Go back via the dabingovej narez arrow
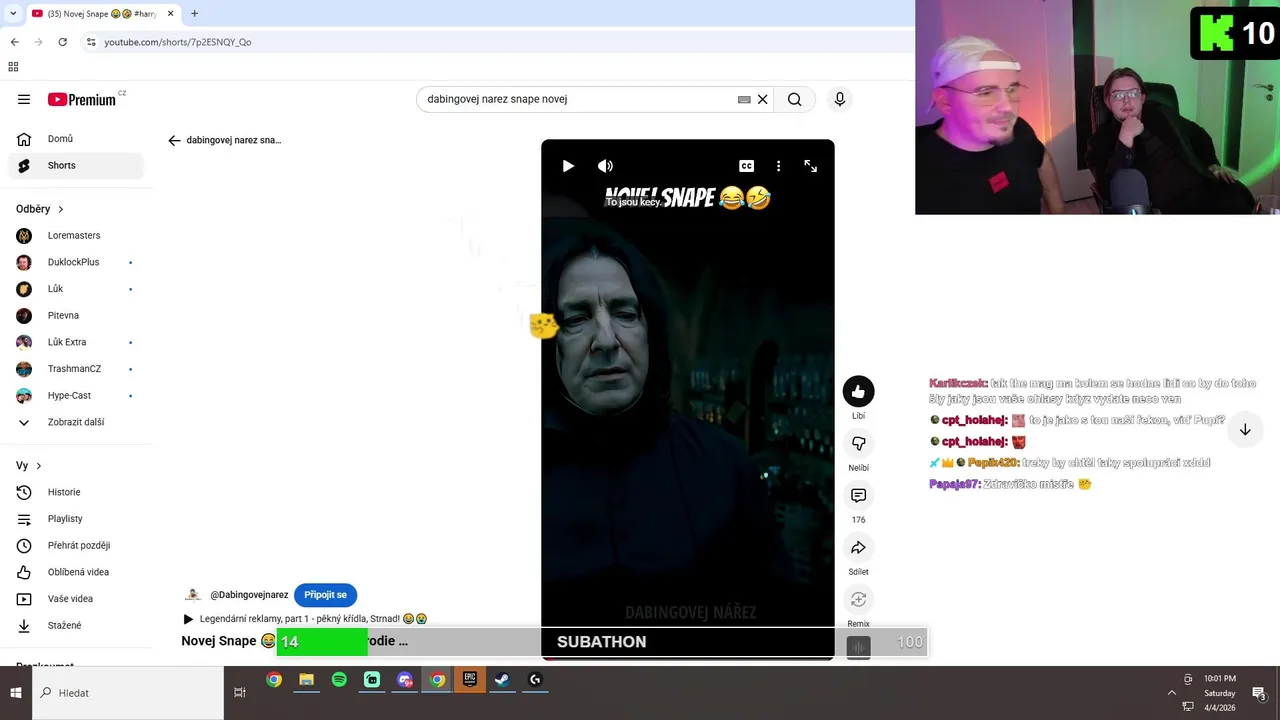 (x=174, y=140)
